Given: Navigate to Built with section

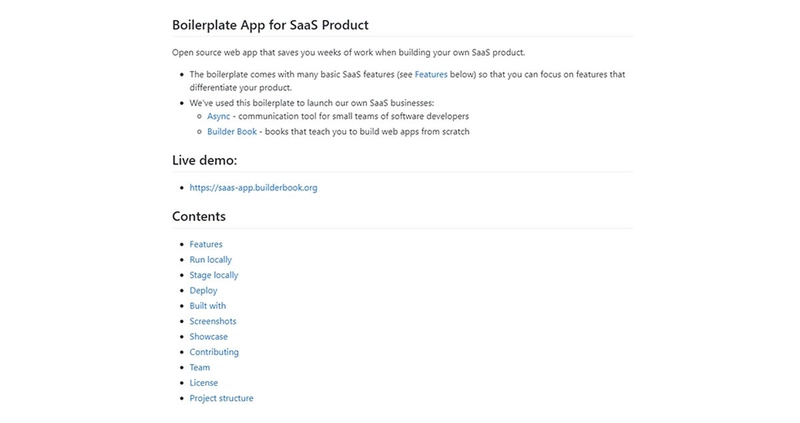Looking at the screenshot, I should tap(208, 306).
